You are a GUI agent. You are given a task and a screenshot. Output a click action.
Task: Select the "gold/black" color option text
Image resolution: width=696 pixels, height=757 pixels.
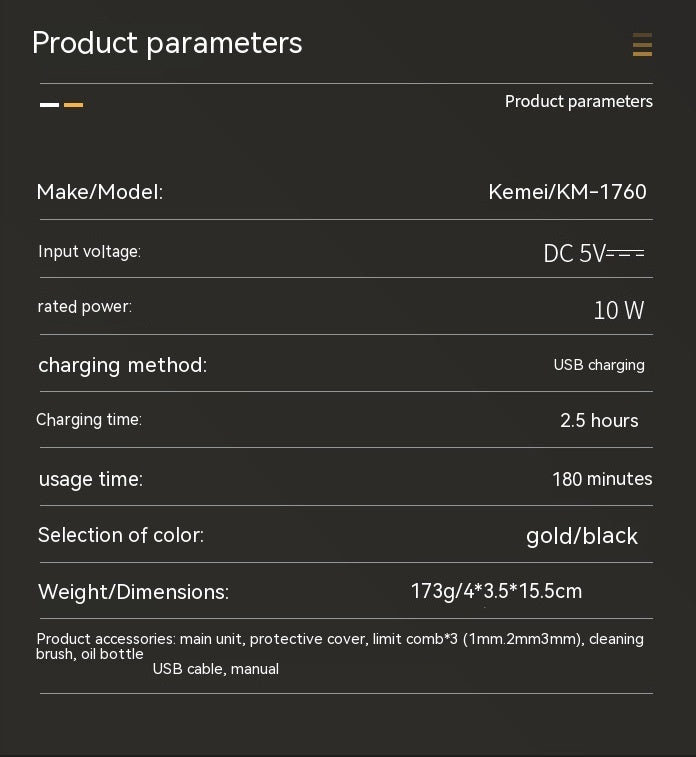coord(582,536)
